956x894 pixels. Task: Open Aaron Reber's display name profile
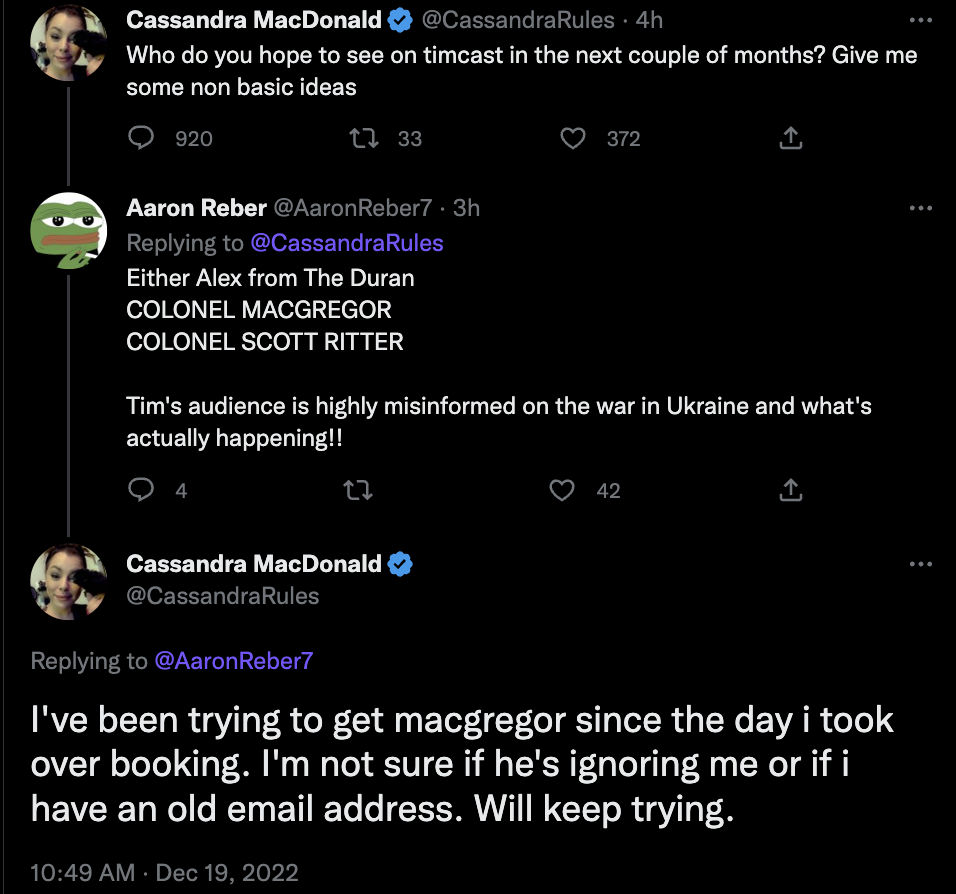pyautogui.click(x=196, y=208)
